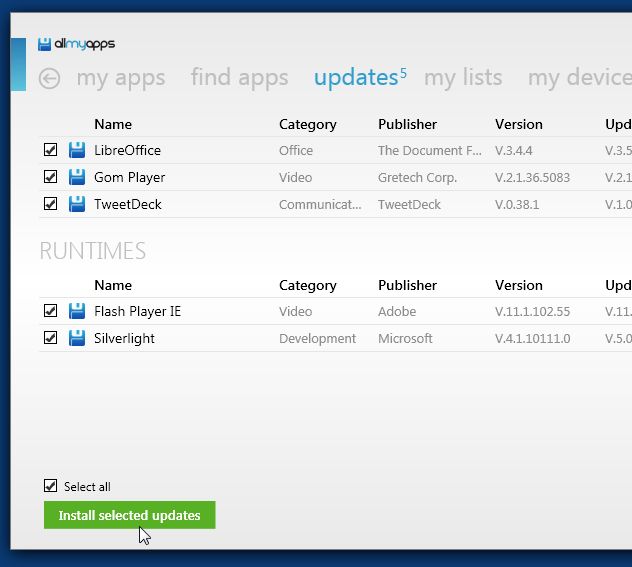Click the apps Publisher column header
The image size is (632, 567).
(x=407, y=125)
